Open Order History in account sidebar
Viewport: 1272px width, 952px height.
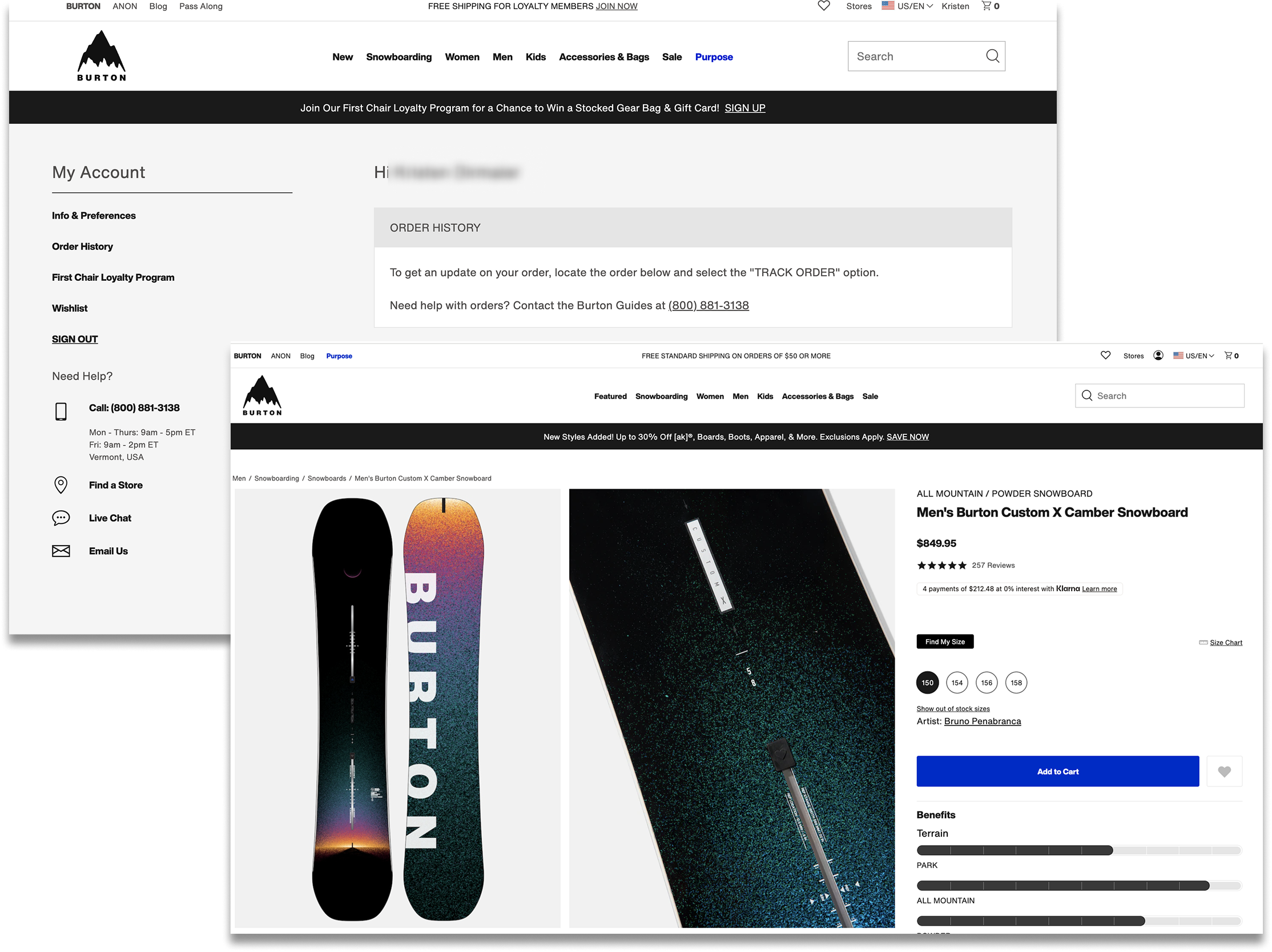coord(82,246)
